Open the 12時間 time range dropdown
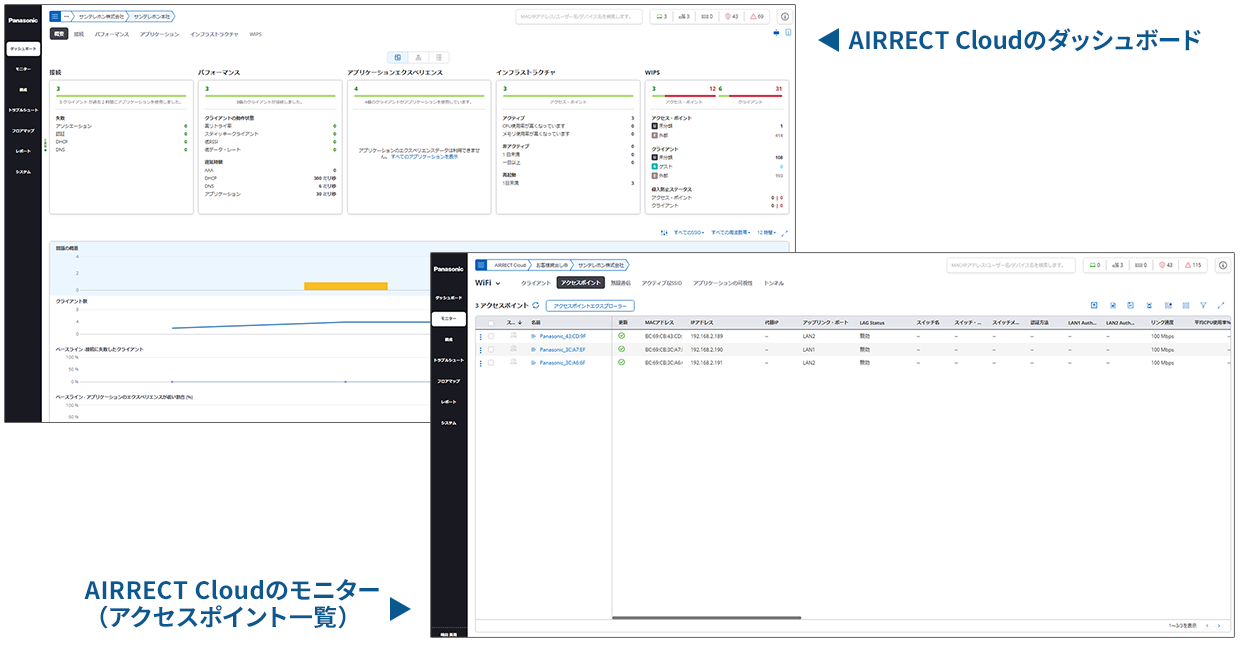 click(766, 232)
